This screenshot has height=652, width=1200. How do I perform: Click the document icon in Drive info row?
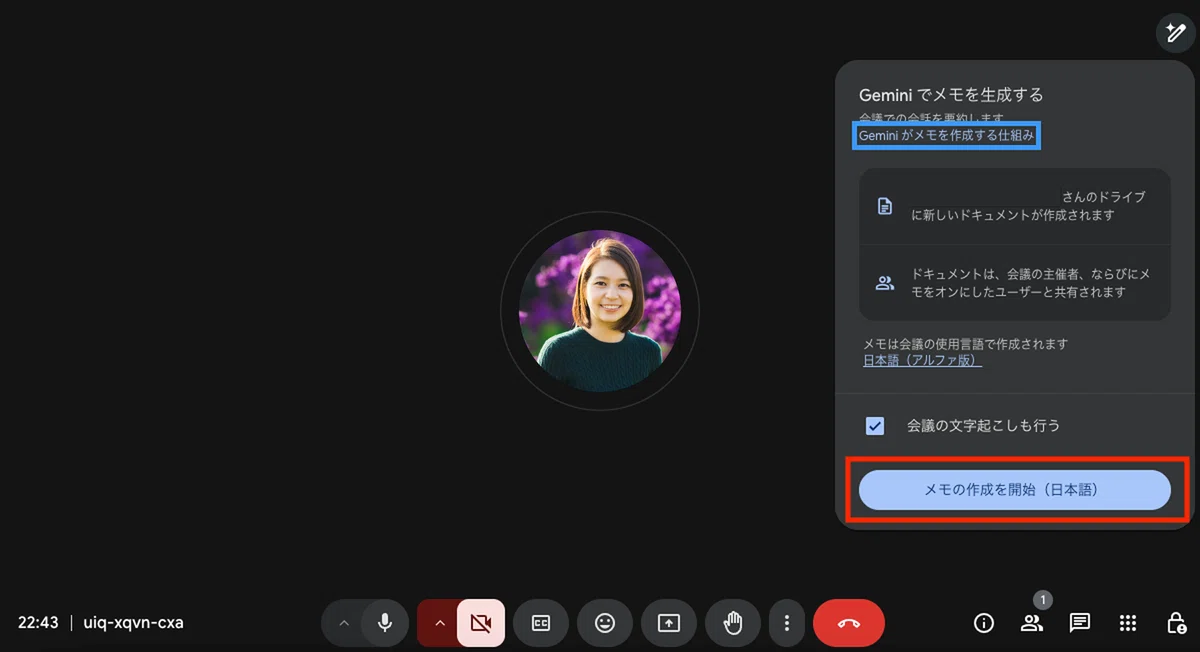click(x=884, y=206)
